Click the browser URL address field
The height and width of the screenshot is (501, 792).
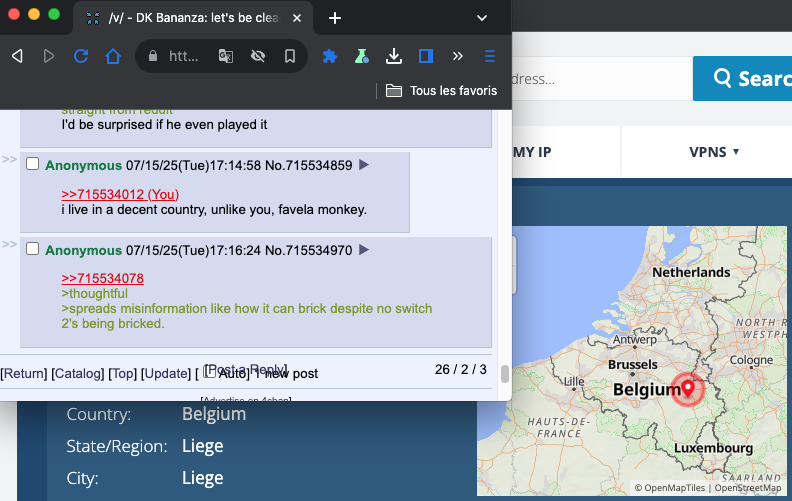click(184, 56)
